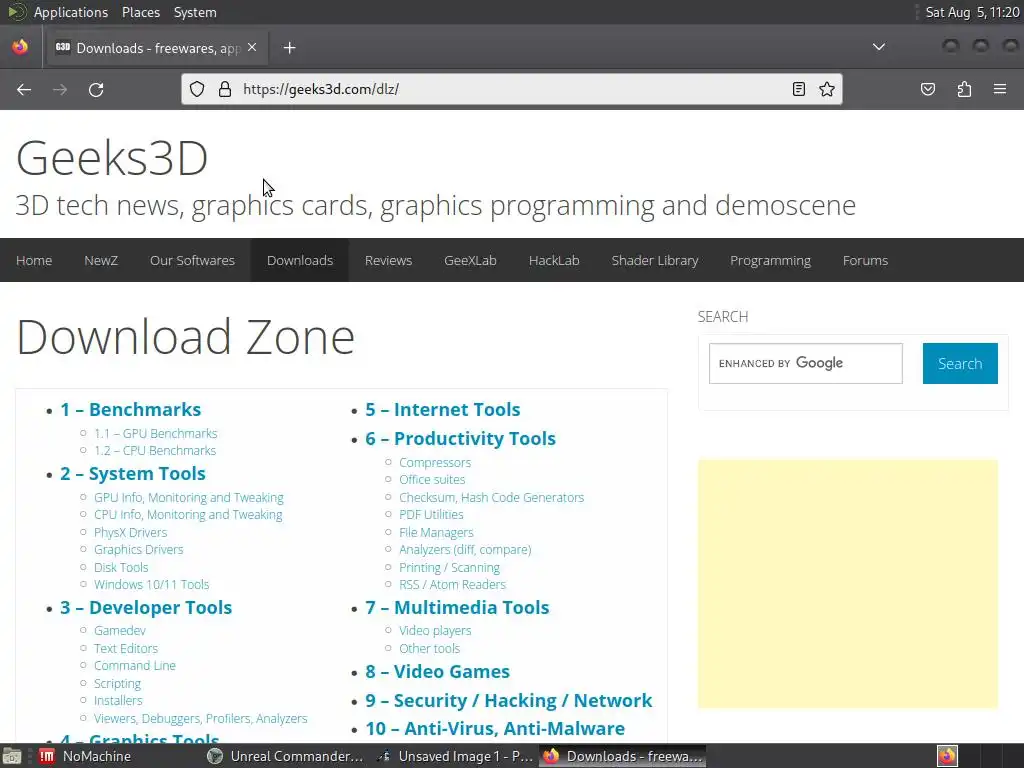
Task: Open the 1 – Benchmarks link
Action: point(131,409)
